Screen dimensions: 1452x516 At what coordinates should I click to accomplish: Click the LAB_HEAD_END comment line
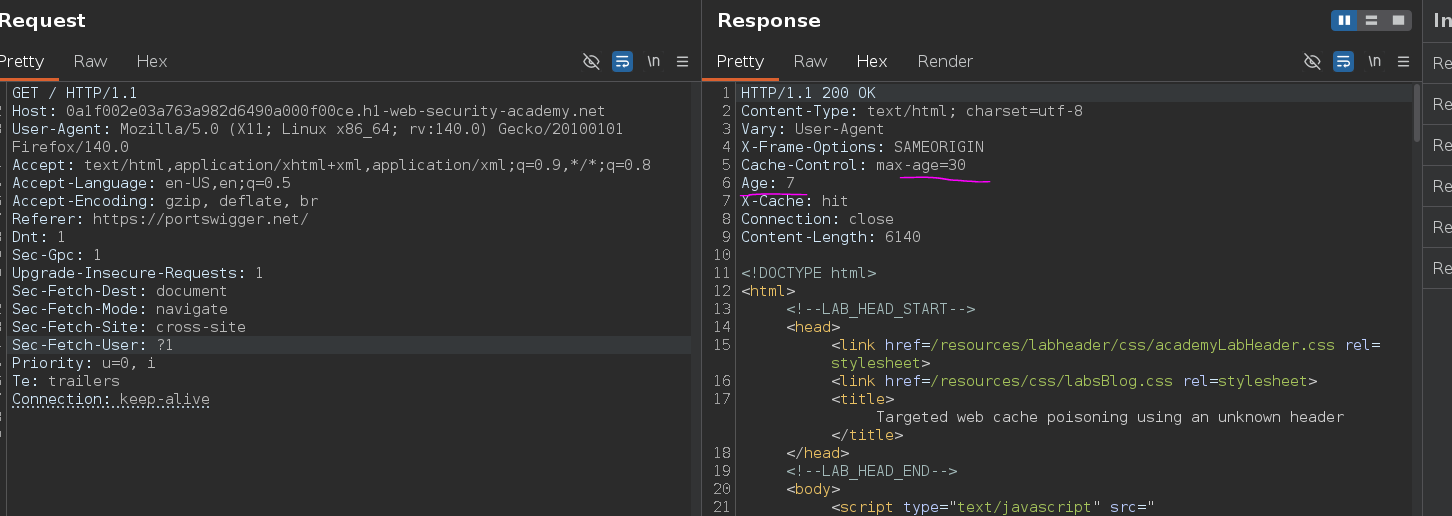[871, 471]
